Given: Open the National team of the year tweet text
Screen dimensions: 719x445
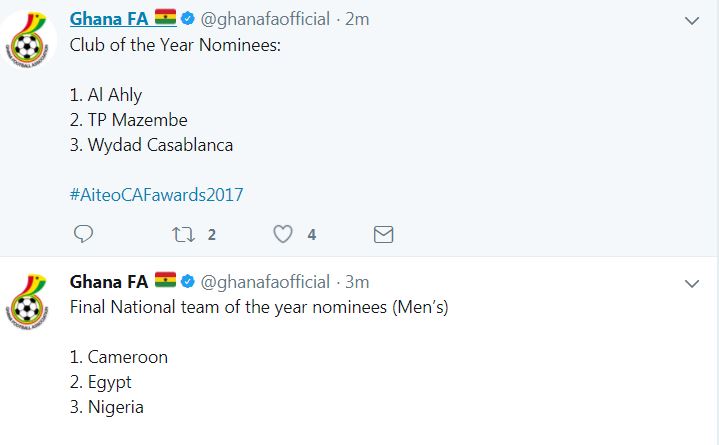Looking at the screenshot, I should (x=259, y=307).
